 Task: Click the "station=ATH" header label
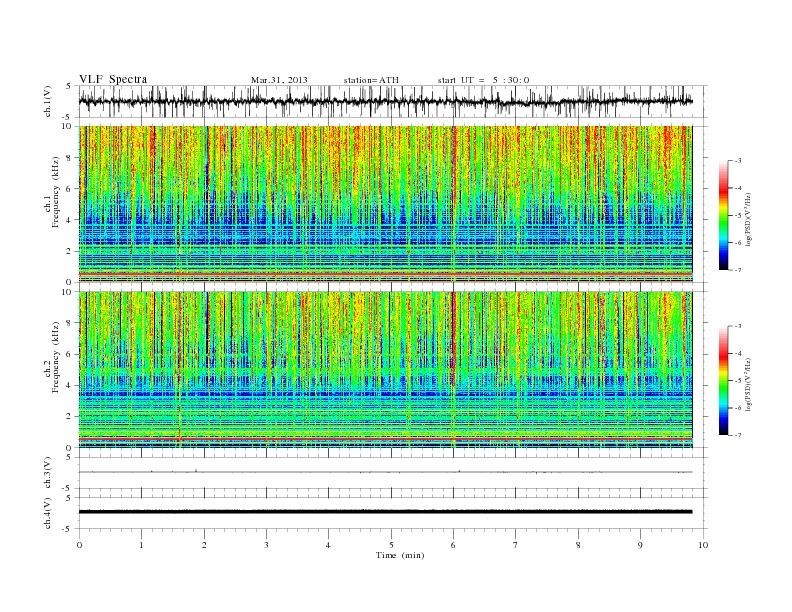(x=371, y=80)
